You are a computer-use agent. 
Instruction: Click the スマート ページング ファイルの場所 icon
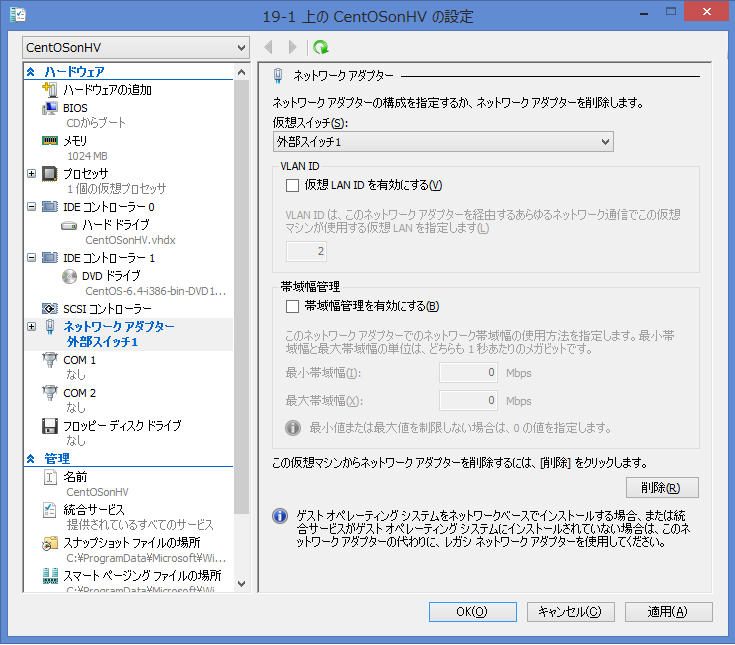tap(50, 576)
